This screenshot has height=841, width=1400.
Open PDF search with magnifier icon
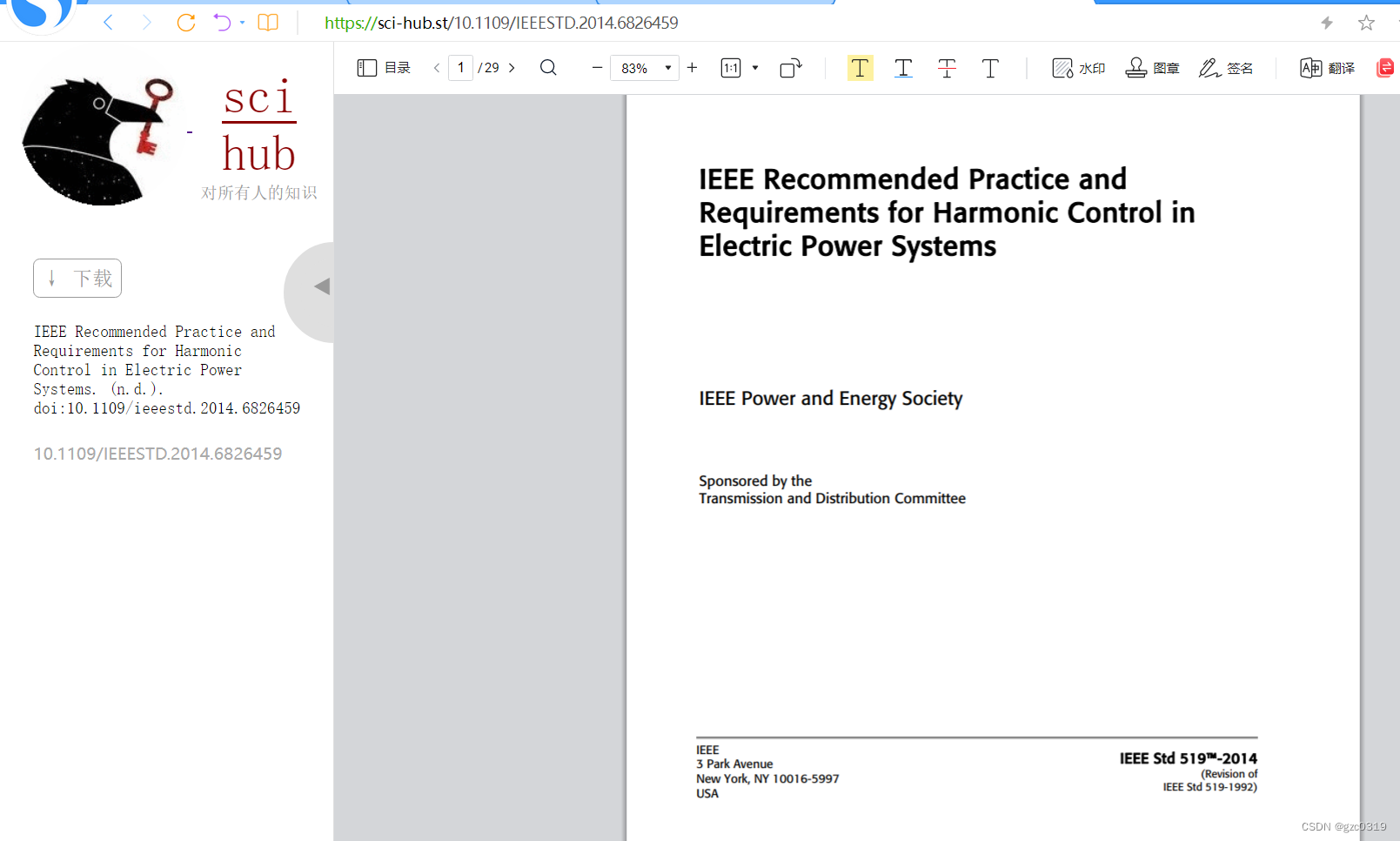pyautogui.click(x=548, y=68)
